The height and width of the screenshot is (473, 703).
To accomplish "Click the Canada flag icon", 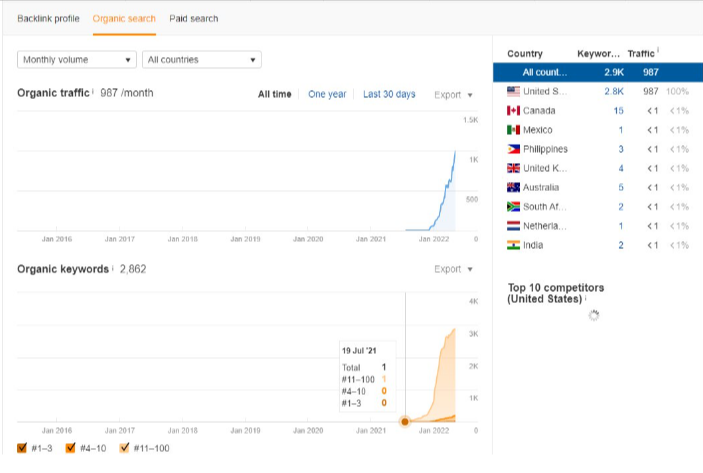I will point(514,111).
